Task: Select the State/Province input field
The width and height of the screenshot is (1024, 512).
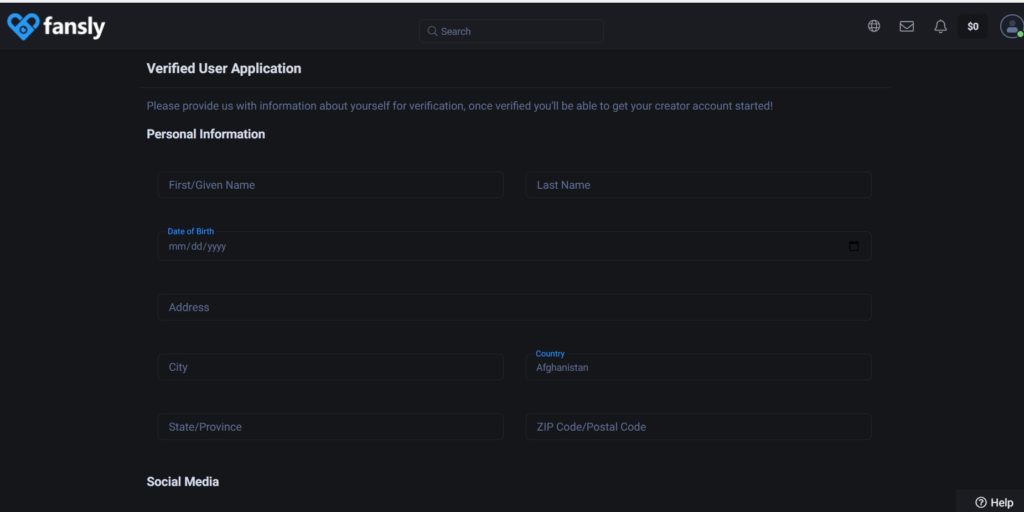Action: click(x=330, y=426)
